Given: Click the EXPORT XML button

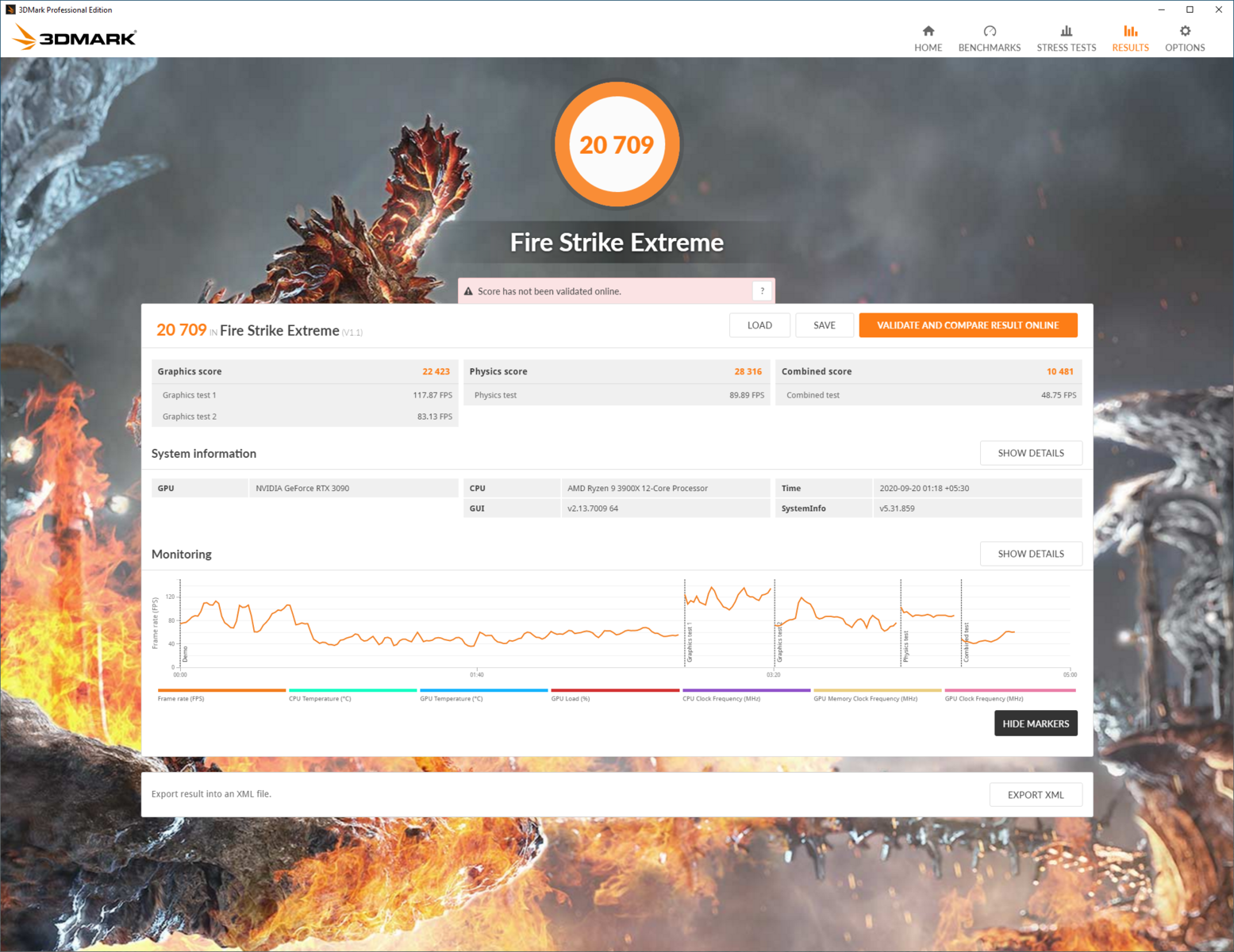Looking at the screenshot, I should [1036, 795].
